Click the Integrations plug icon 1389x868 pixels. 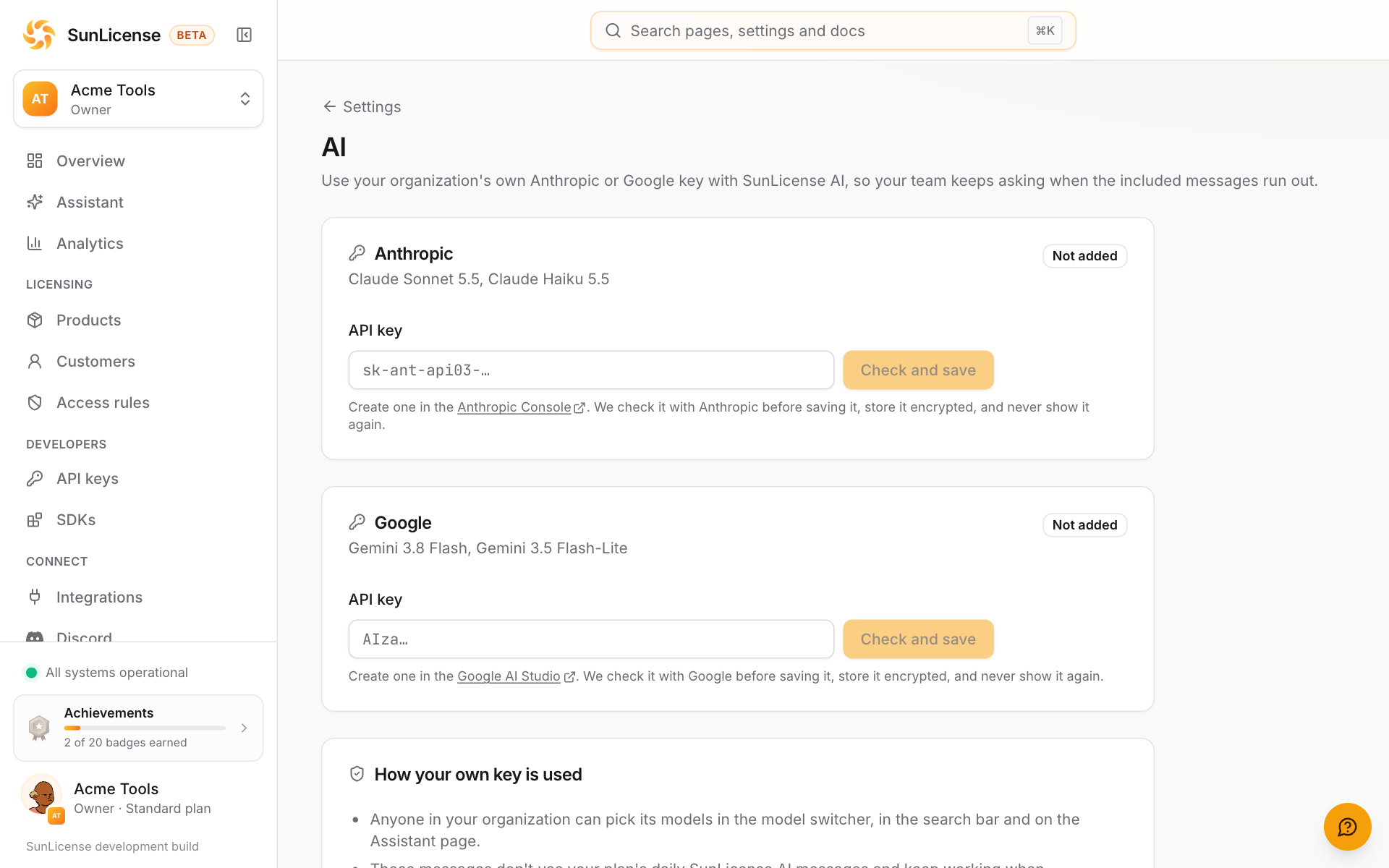(35, 597)
